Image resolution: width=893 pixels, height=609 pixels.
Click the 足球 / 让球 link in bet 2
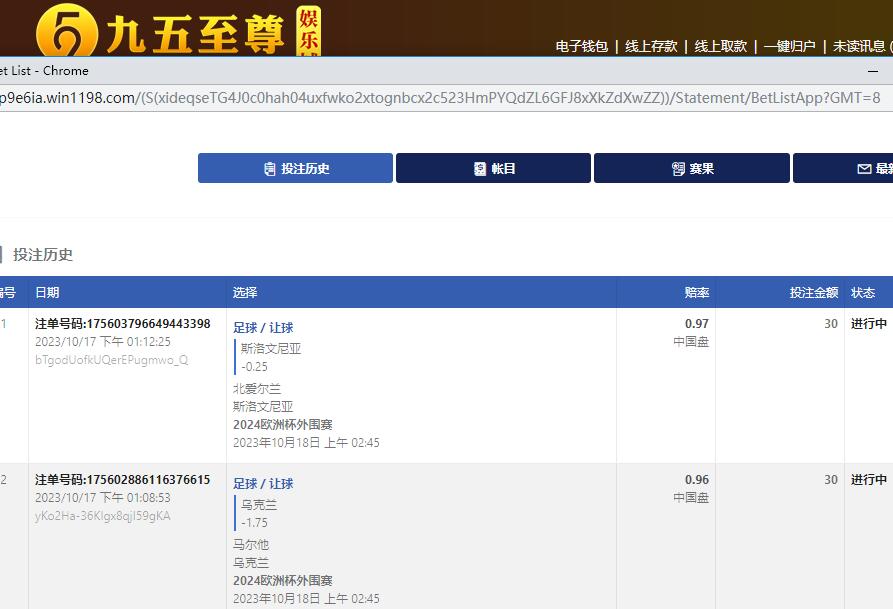click(263, 483)
